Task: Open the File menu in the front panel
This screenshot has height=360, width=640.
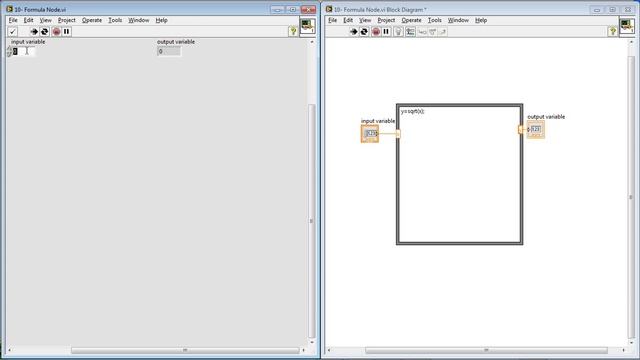Action: pyautogui.click(x=13, y=20)
